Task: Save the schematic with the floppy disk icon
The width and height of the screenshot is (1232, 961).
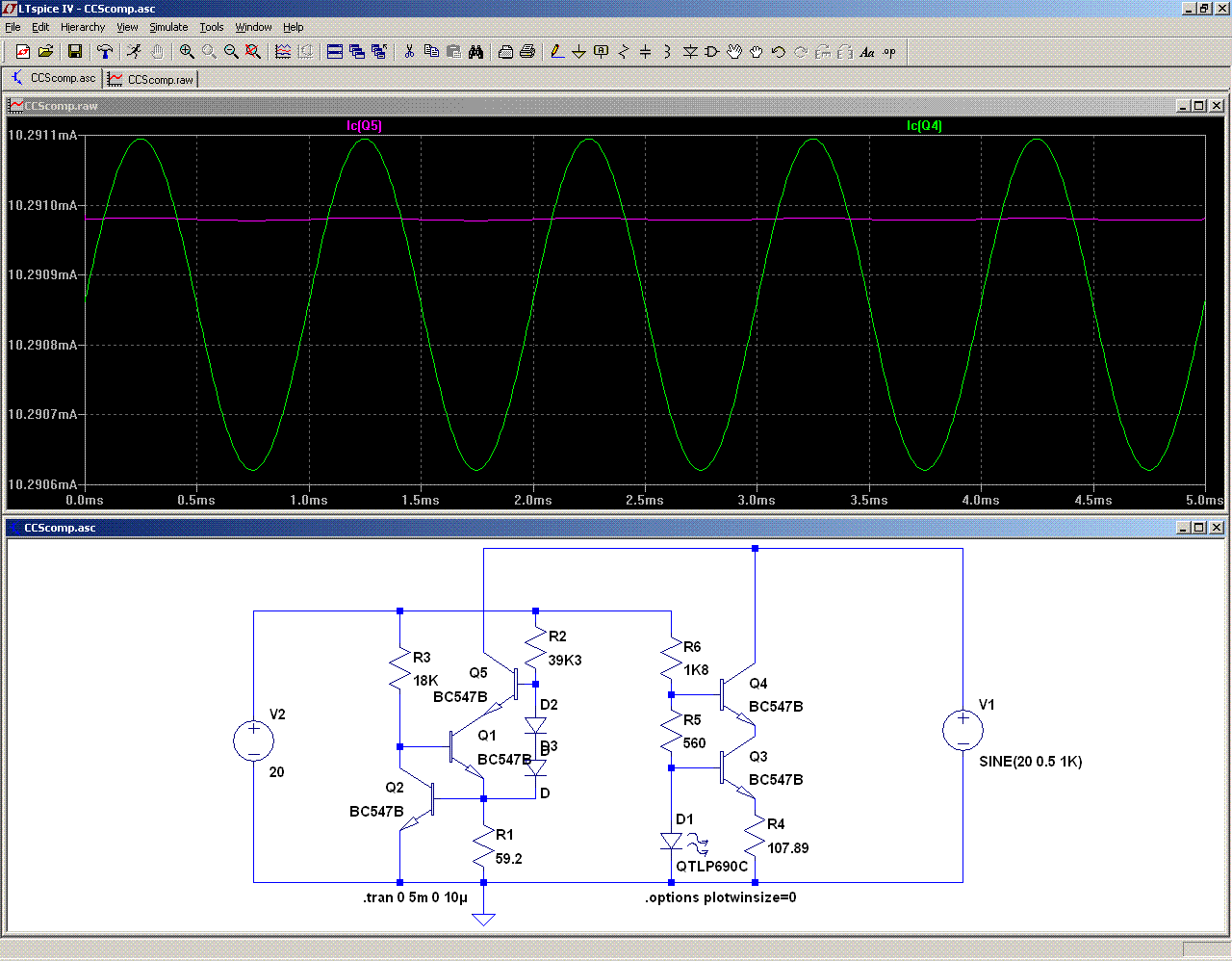Action: click(x=75, y=52)
